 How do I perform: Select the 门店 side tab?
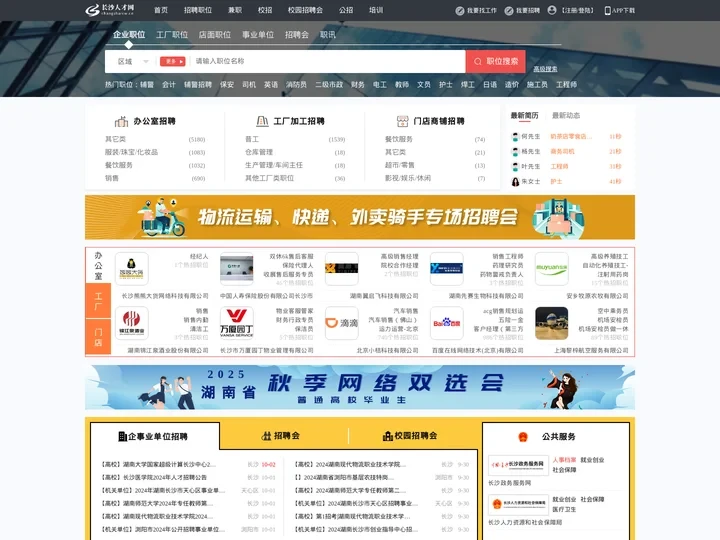coord(98,338)
